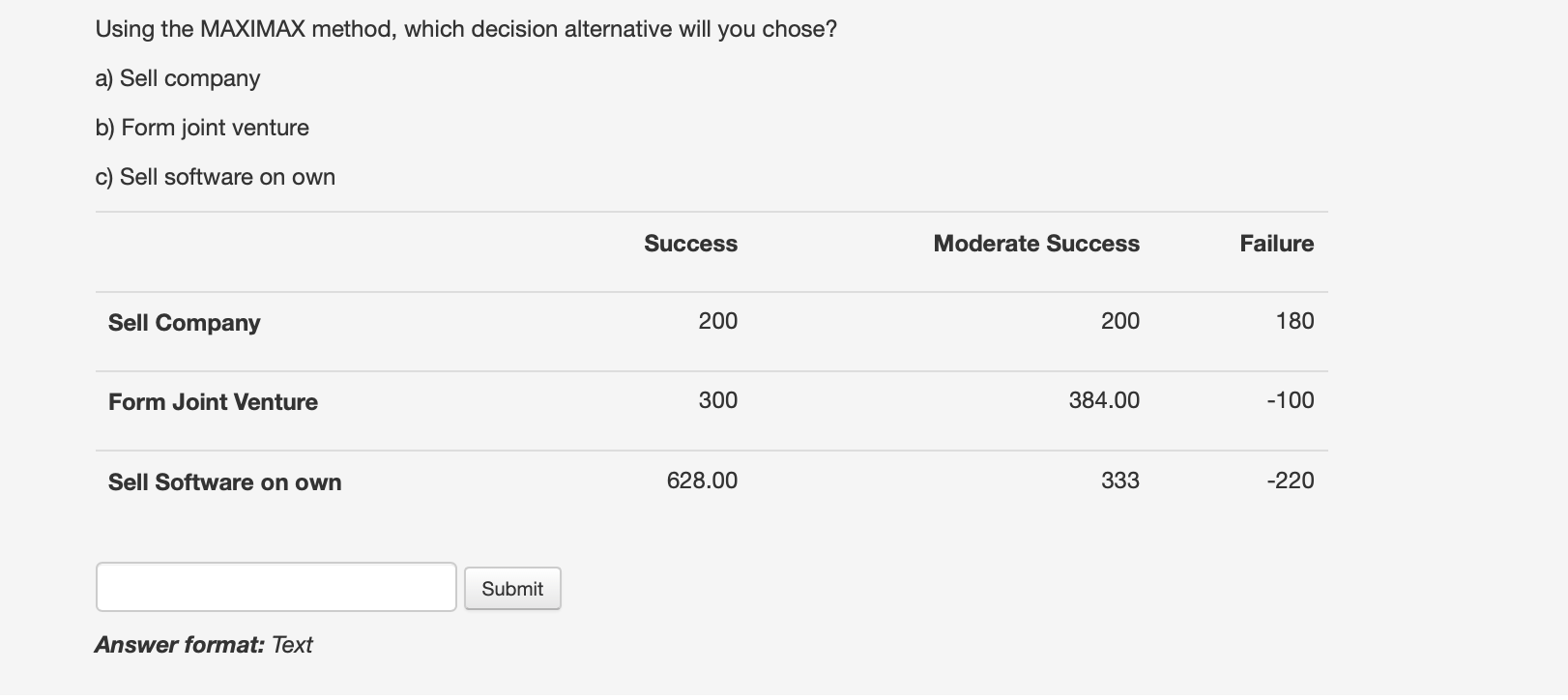Click the MAXIMAX method question text

click(466, 29)
